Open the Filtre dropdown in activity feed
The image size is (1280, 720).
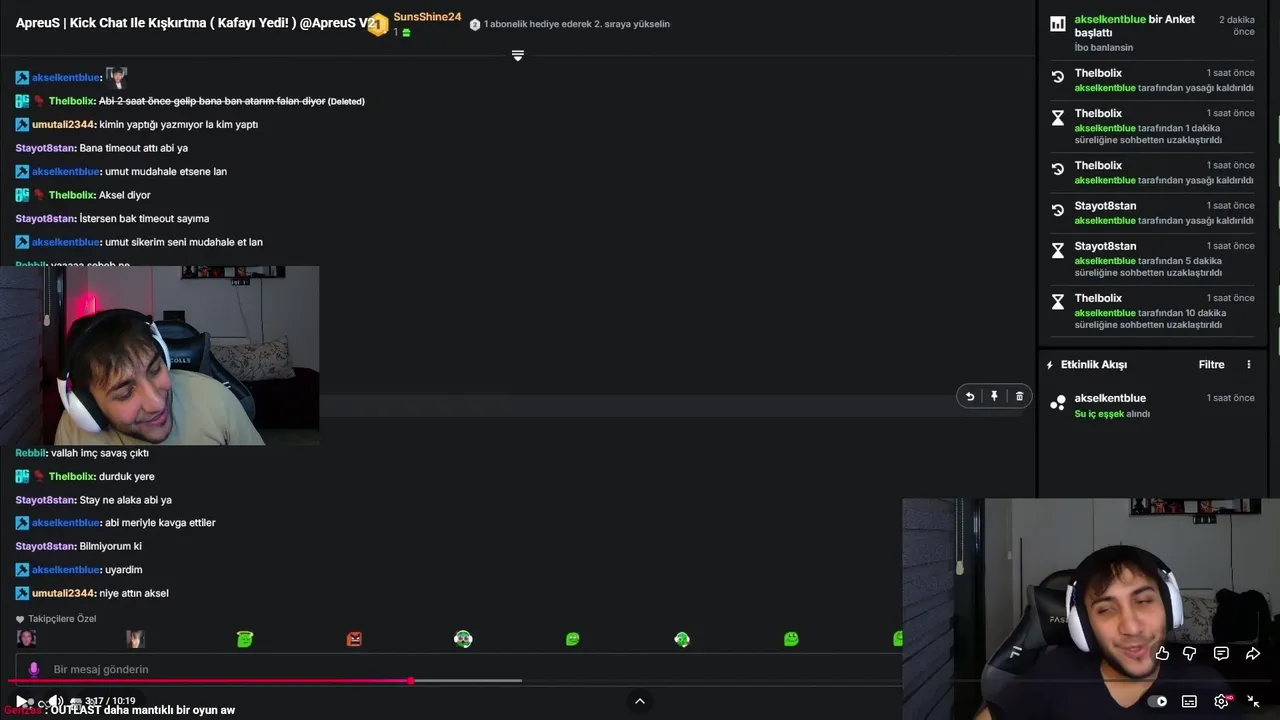[1211, 365]
